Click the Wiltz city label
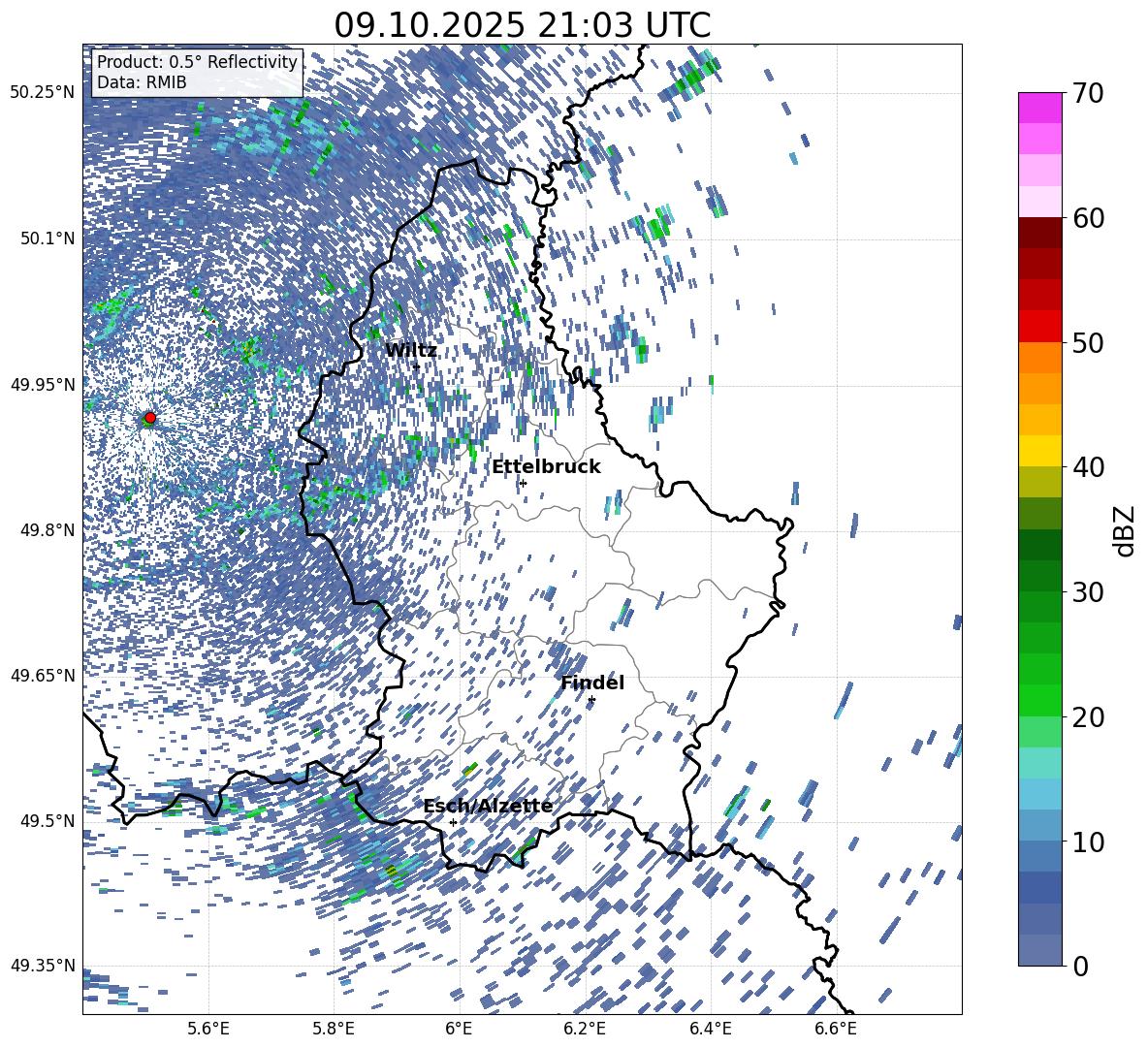Viewport: 1148px width, 1048px height. 411,350
